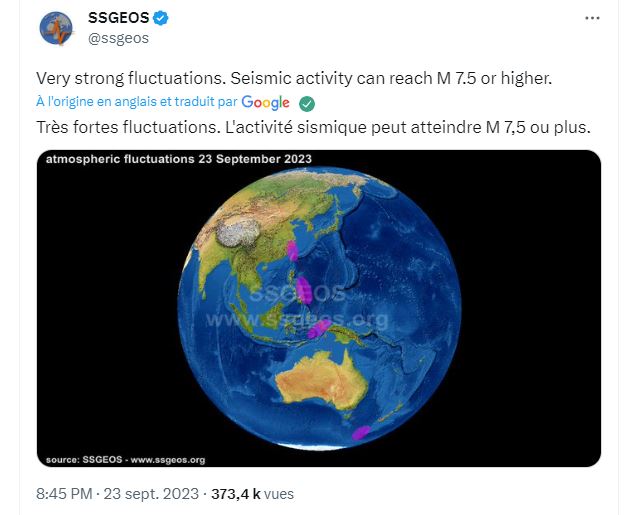
Task: Click the "À l'origine en anglais" translation notice
Action: pos(136,103)
